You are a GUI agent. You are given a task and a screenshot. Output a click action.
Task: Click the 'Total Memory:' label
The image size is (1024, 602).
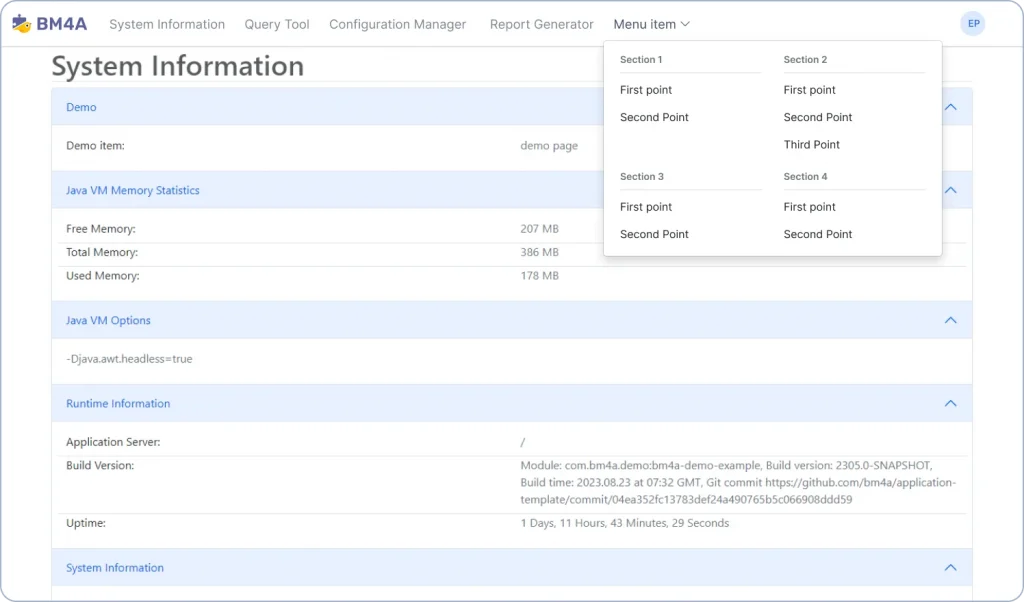(102, 252)
